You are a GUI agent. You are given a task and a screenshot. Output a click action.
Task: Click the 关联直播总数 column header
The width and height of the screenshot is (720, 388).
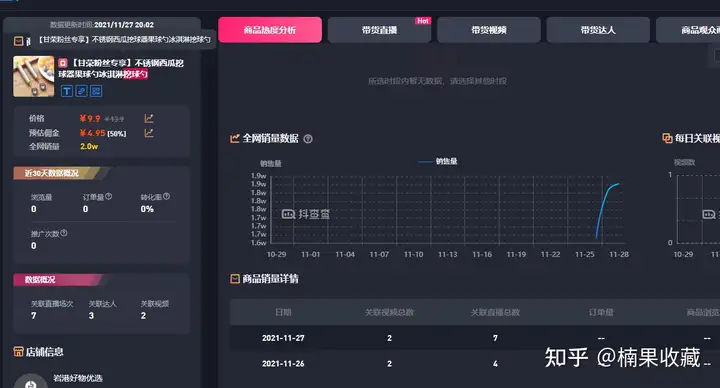pos(495,312)
